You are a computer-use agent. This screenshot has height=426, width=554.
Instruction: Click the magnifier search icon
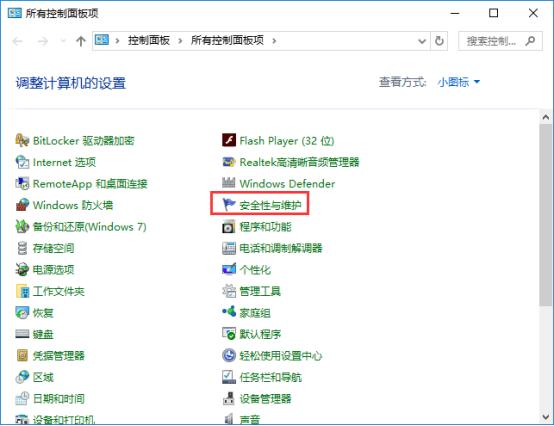click(530, 41)
